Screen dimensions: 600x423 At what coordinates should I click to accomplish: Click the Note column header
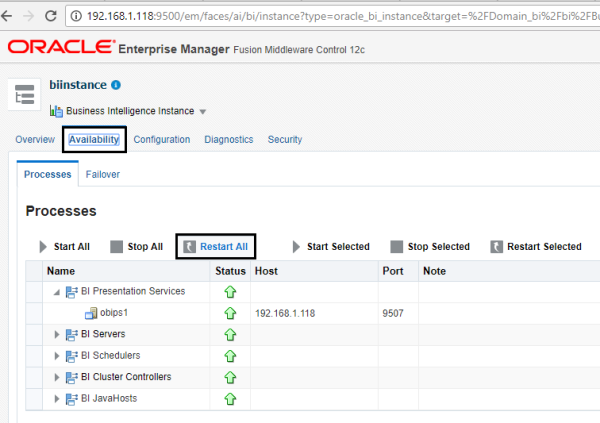click(x=509, y=271)
